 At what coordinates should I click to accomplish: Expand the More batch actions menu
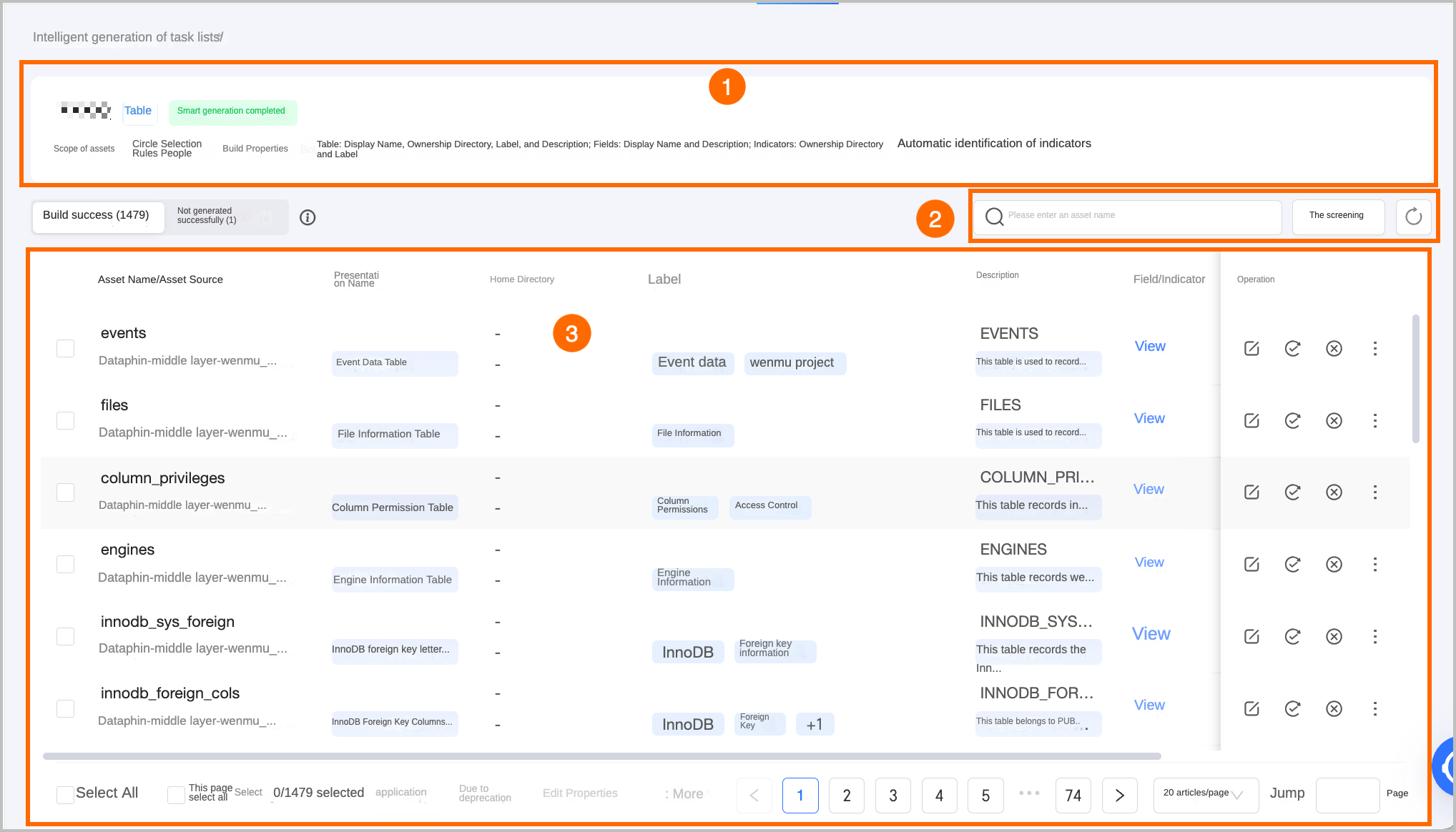coord(684,793)
